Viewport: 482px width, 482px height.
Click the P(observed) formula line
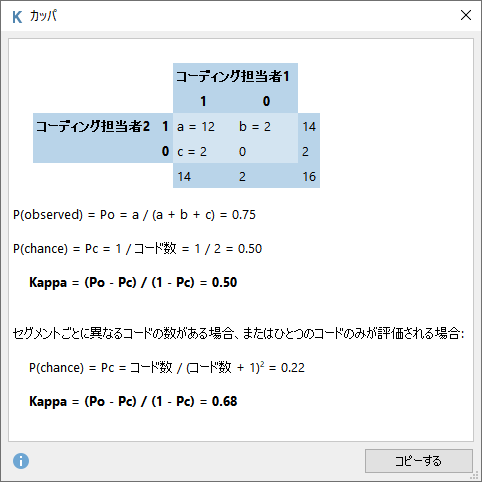pyautogui.click(x=134, y=215)
